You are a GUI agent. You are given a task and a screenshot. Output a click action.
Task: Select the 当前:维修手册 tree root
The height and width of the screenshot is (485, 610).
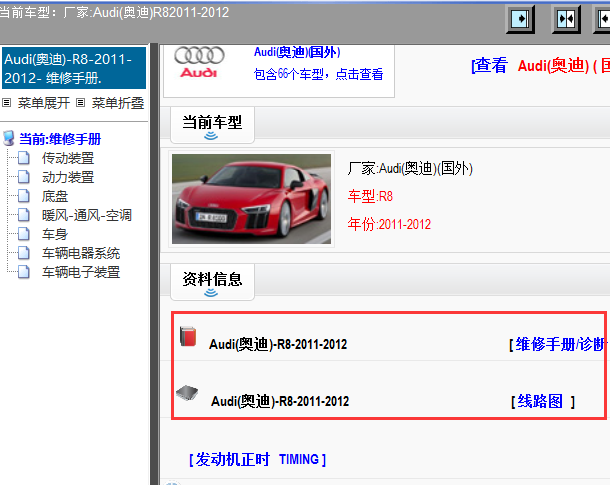[x=60, y=139]
